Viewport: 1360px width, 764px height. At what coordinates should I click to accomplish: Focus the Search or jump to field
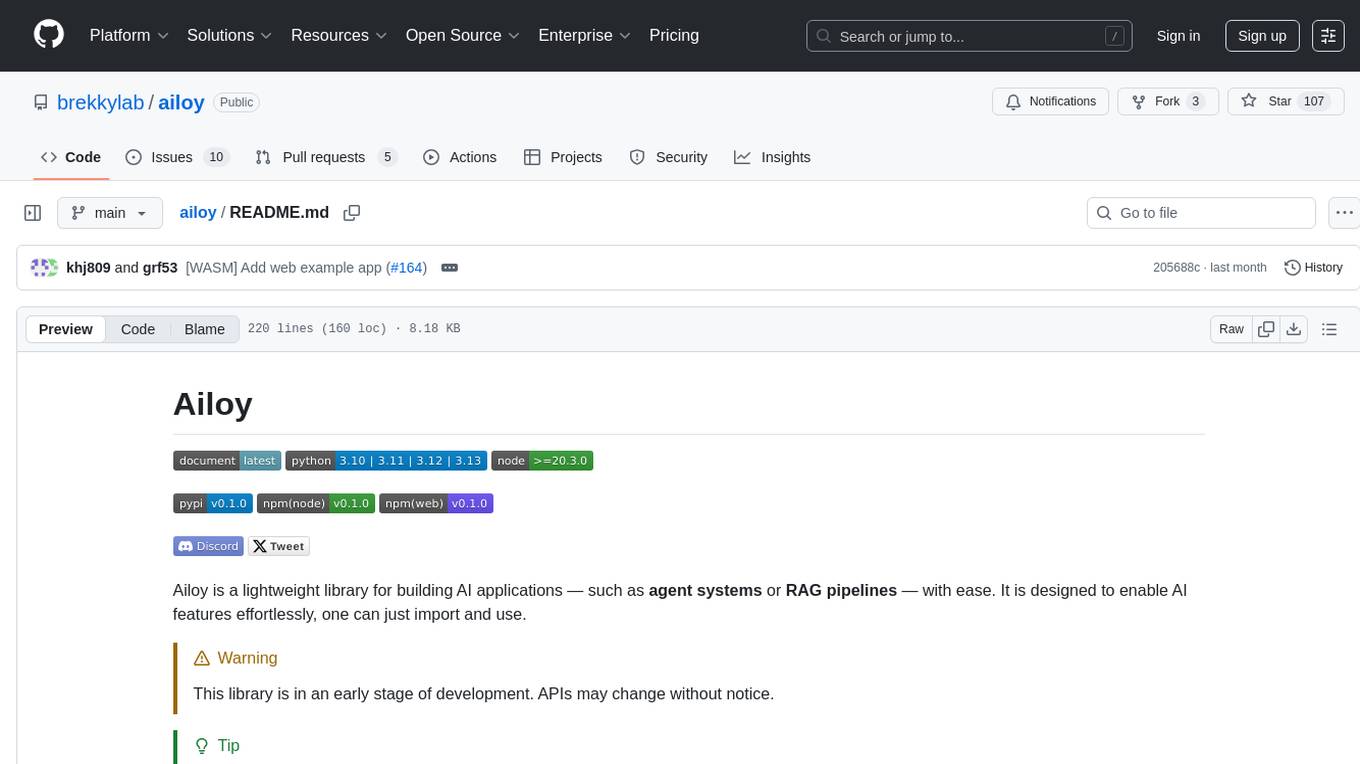(969, 36)
